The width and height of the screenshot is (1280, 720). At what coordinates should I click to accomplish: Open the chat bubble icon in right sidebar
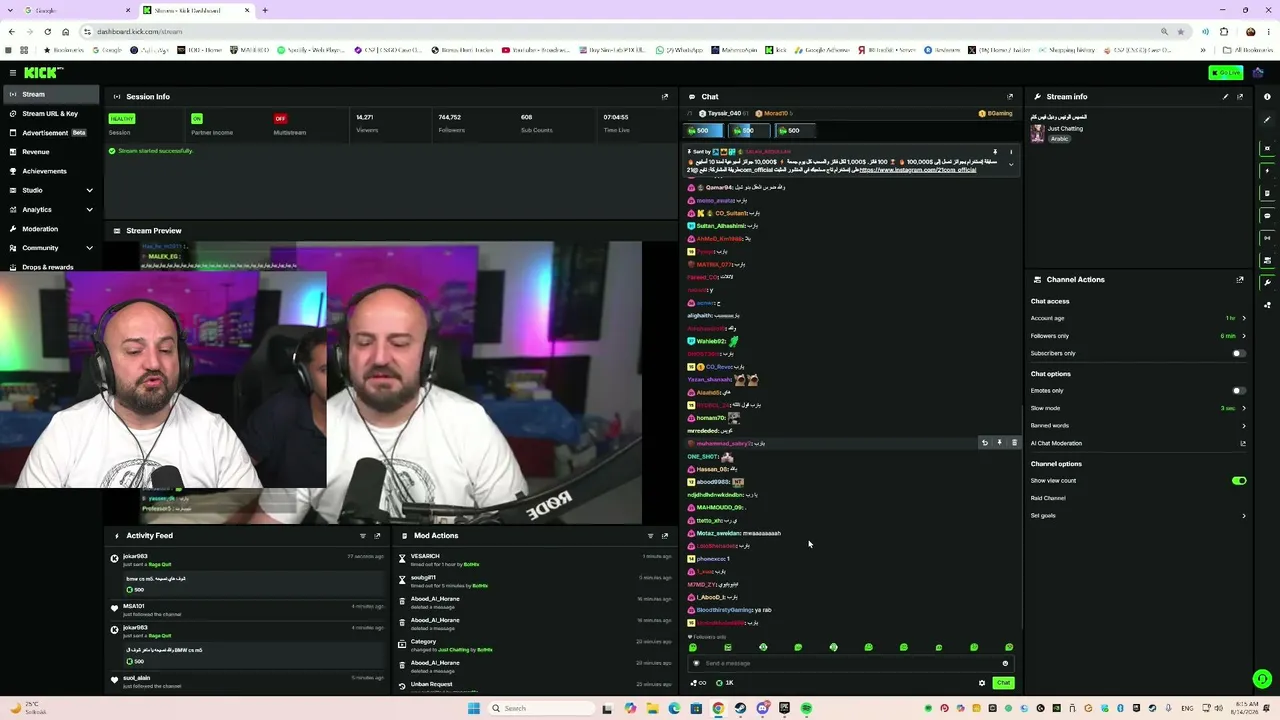pos(1267,216)
